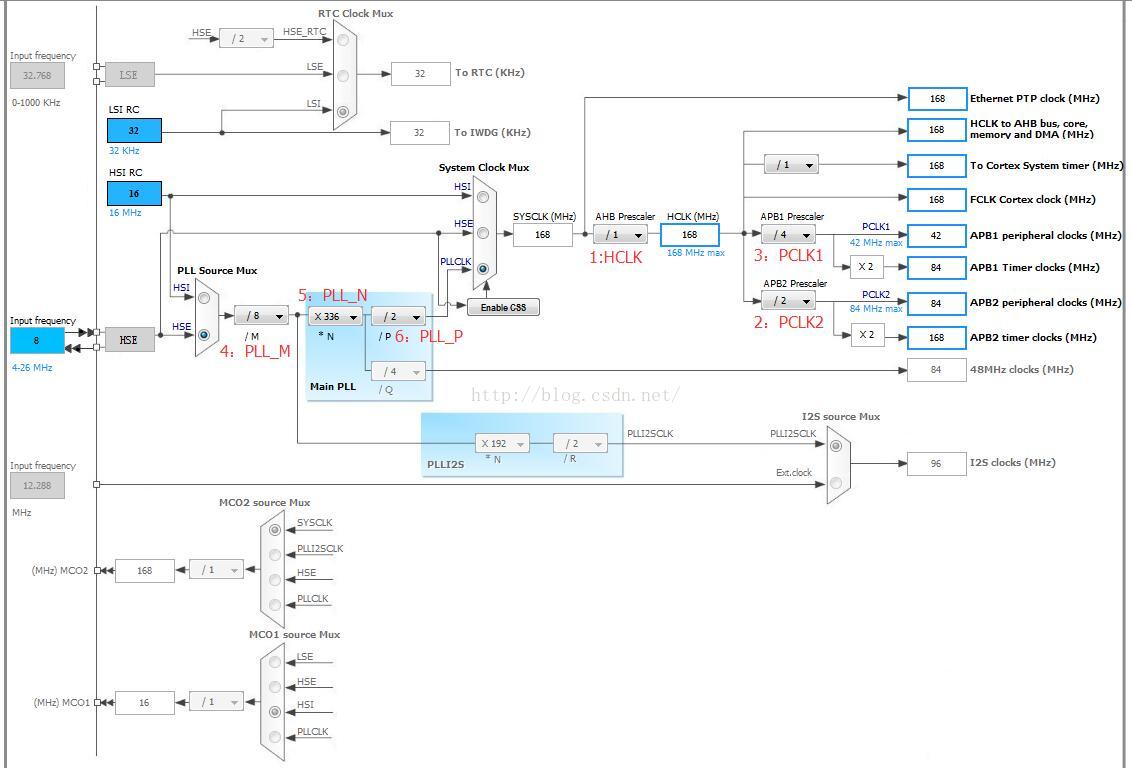The image size is (1132, 768).
Task: Click the APB1 peripheral clocks value box
Action: tap(937, 235)
